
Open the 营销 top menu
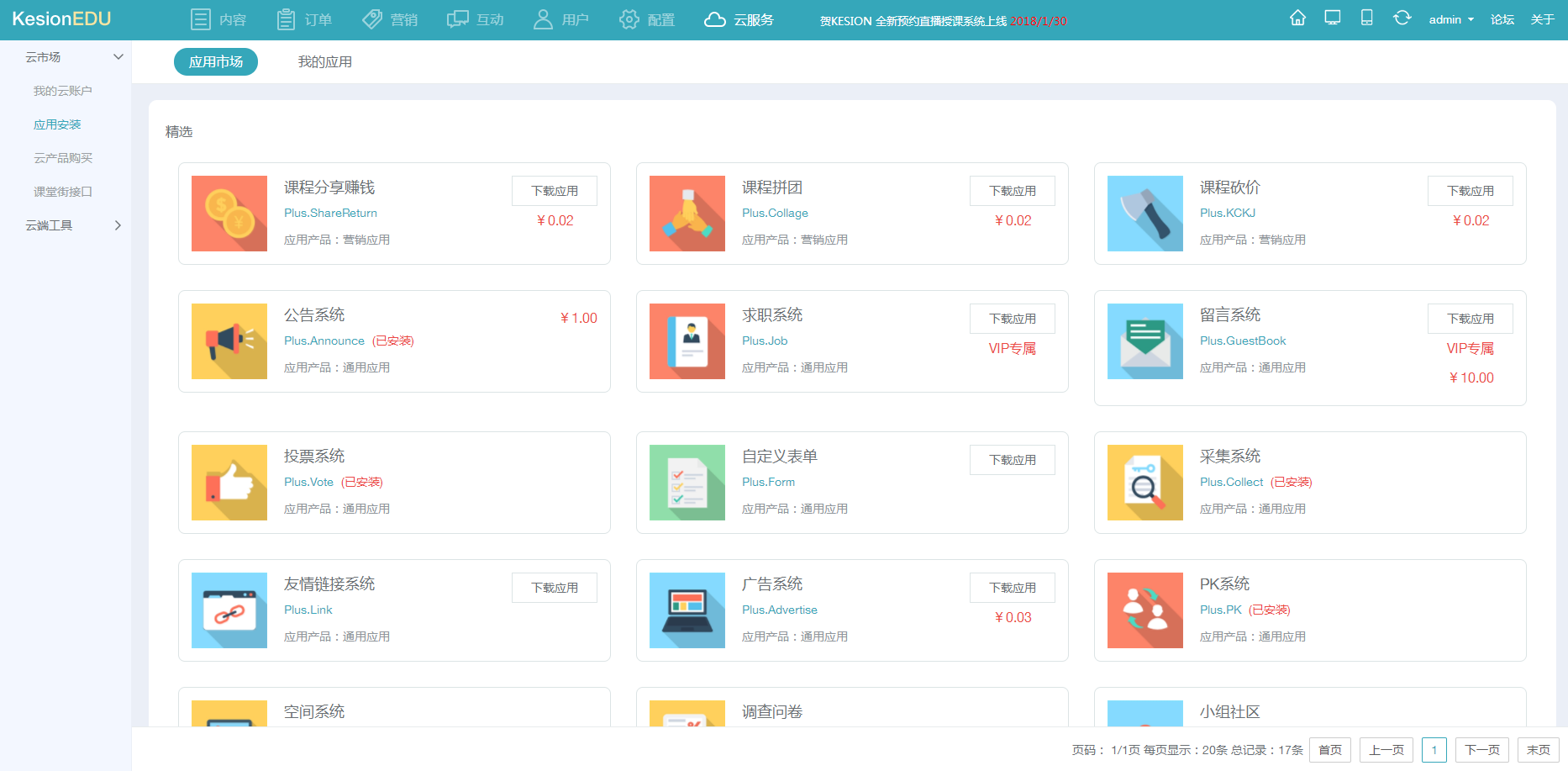[391, 19]
